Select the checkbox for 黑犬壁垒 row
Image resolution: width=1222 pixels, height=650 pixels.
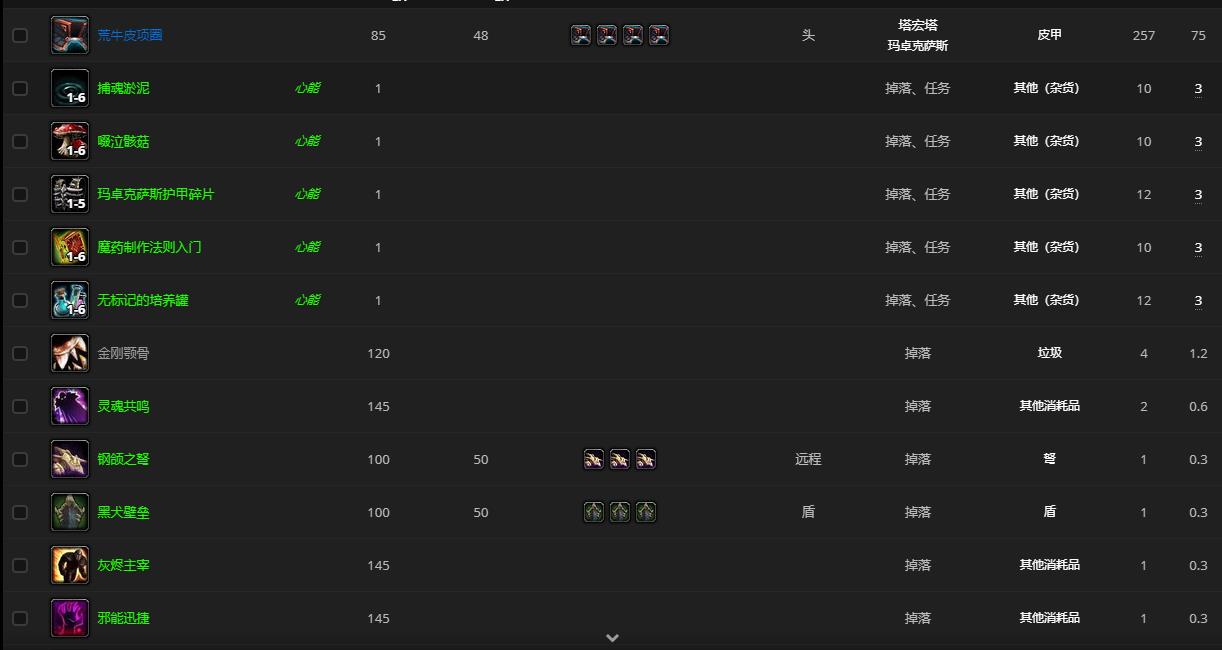(20, 512)
